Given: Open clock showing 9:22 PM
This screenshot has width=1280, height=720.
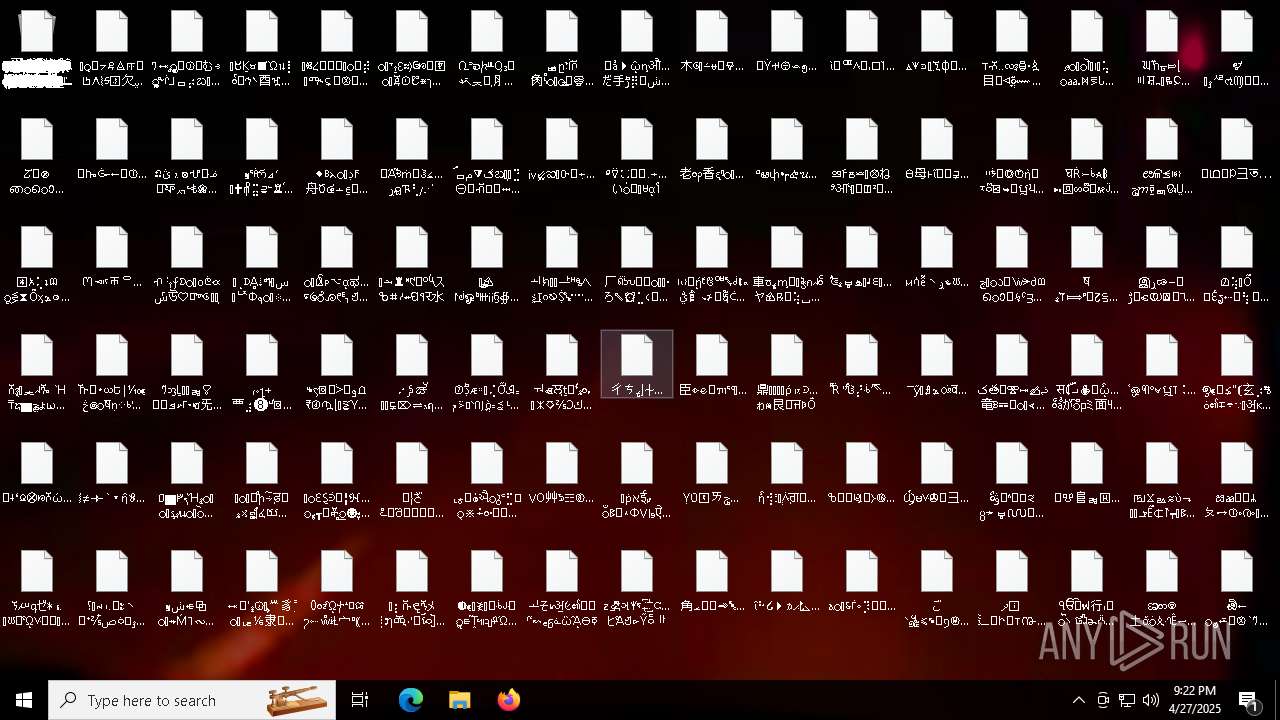Looking at the screenshot, I should (1195, 700).
